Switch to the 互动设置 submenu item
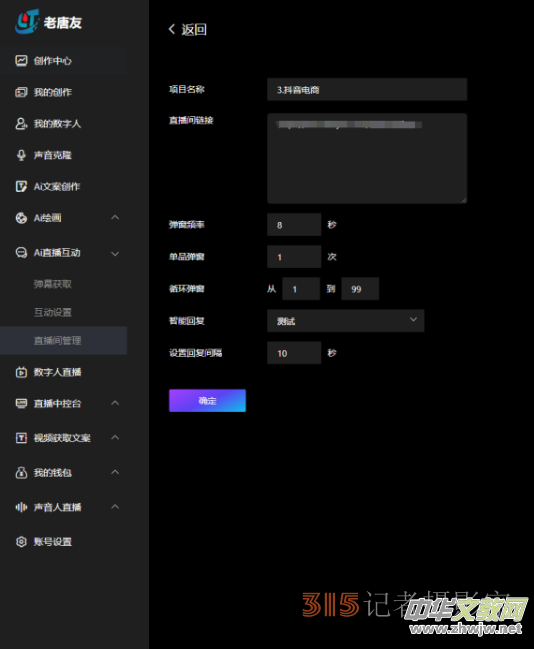Image resolution: width=534 pixels, height=649 pixels. click(x=53, y=312)
